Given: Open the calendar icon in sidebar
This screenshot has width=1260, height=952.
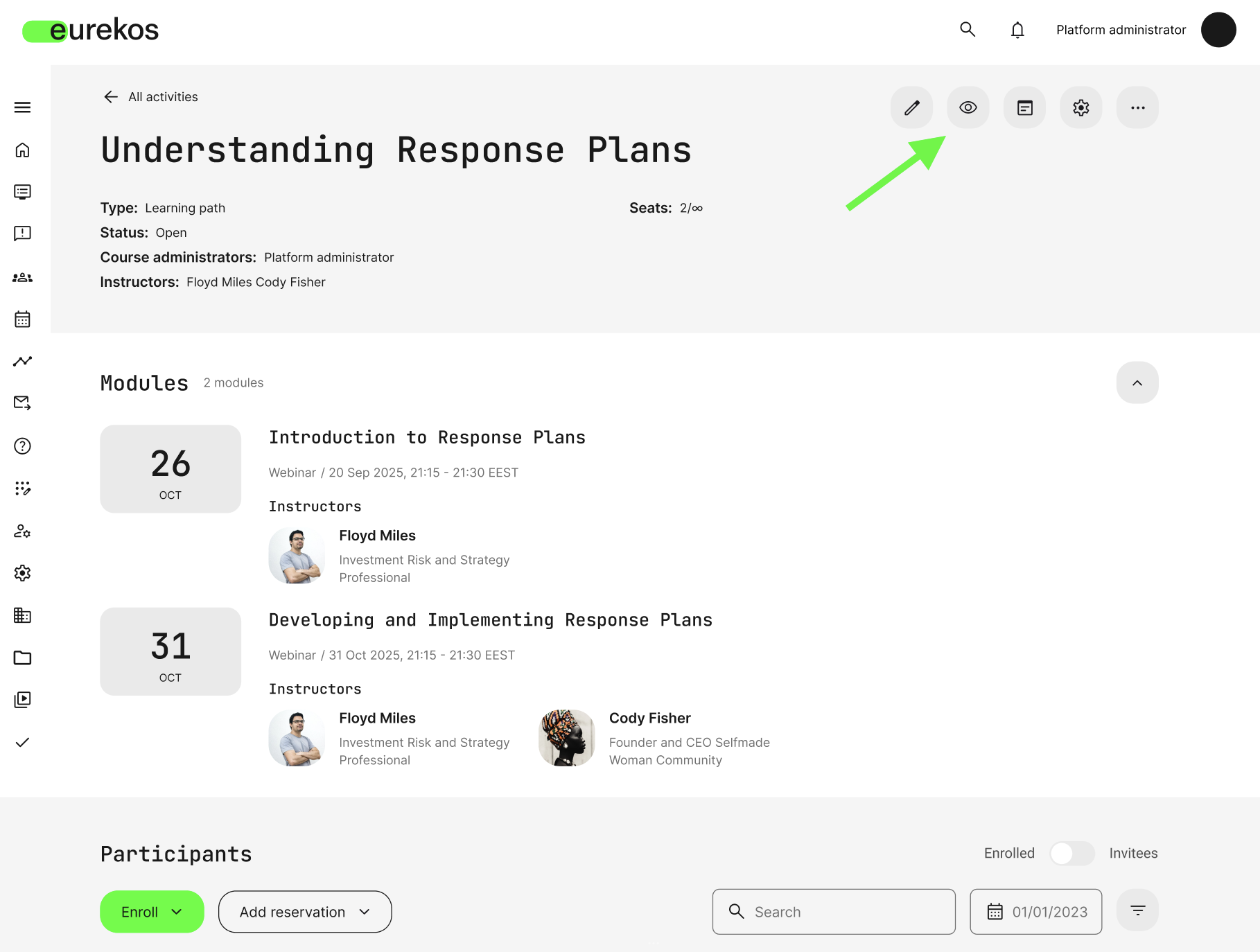Looking at the screenshot, I should [22, 319].
